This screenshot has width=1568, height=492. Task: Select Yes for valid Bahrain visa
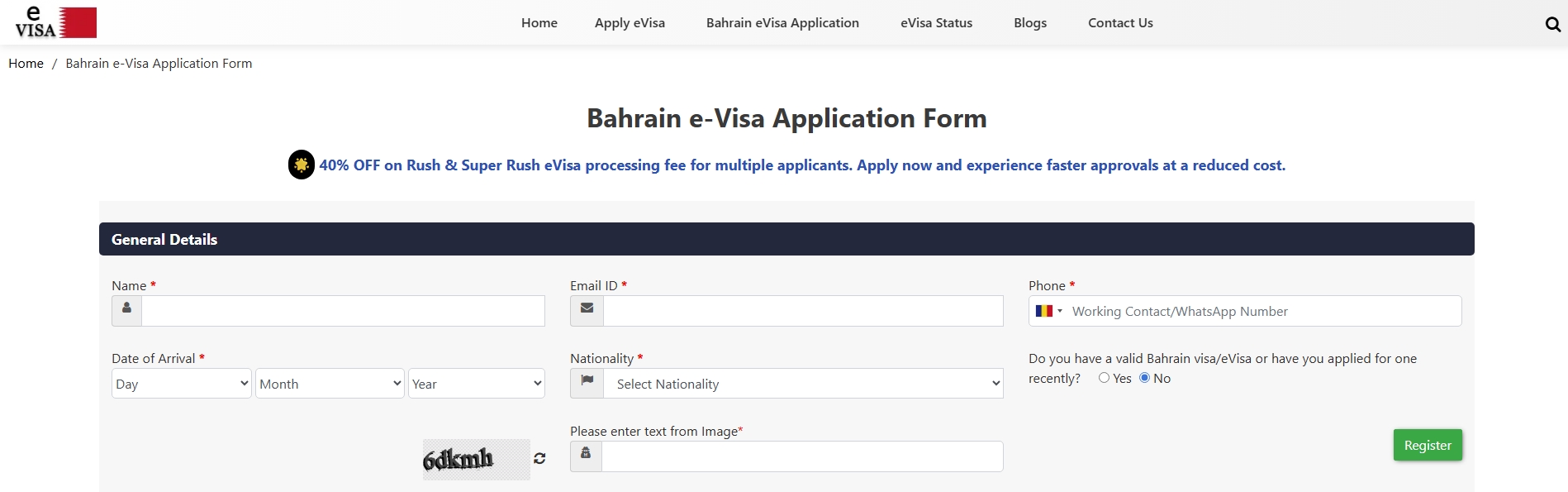1104,378
